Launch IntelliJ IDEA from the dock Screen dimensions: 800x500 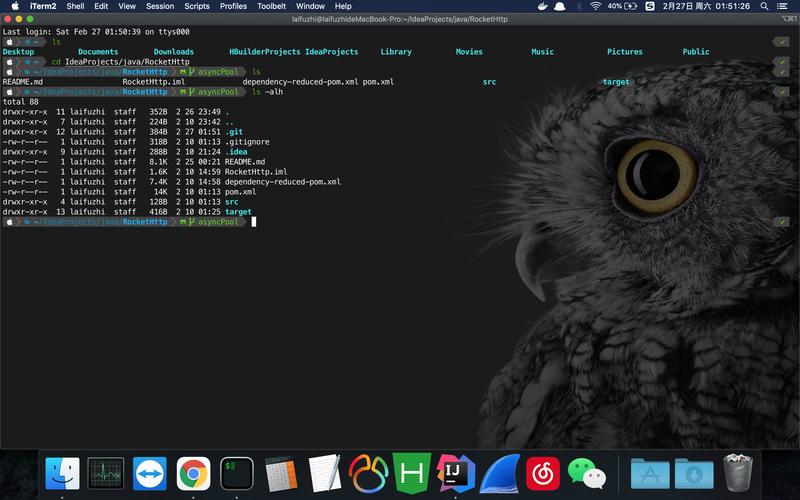pos(455,473)
